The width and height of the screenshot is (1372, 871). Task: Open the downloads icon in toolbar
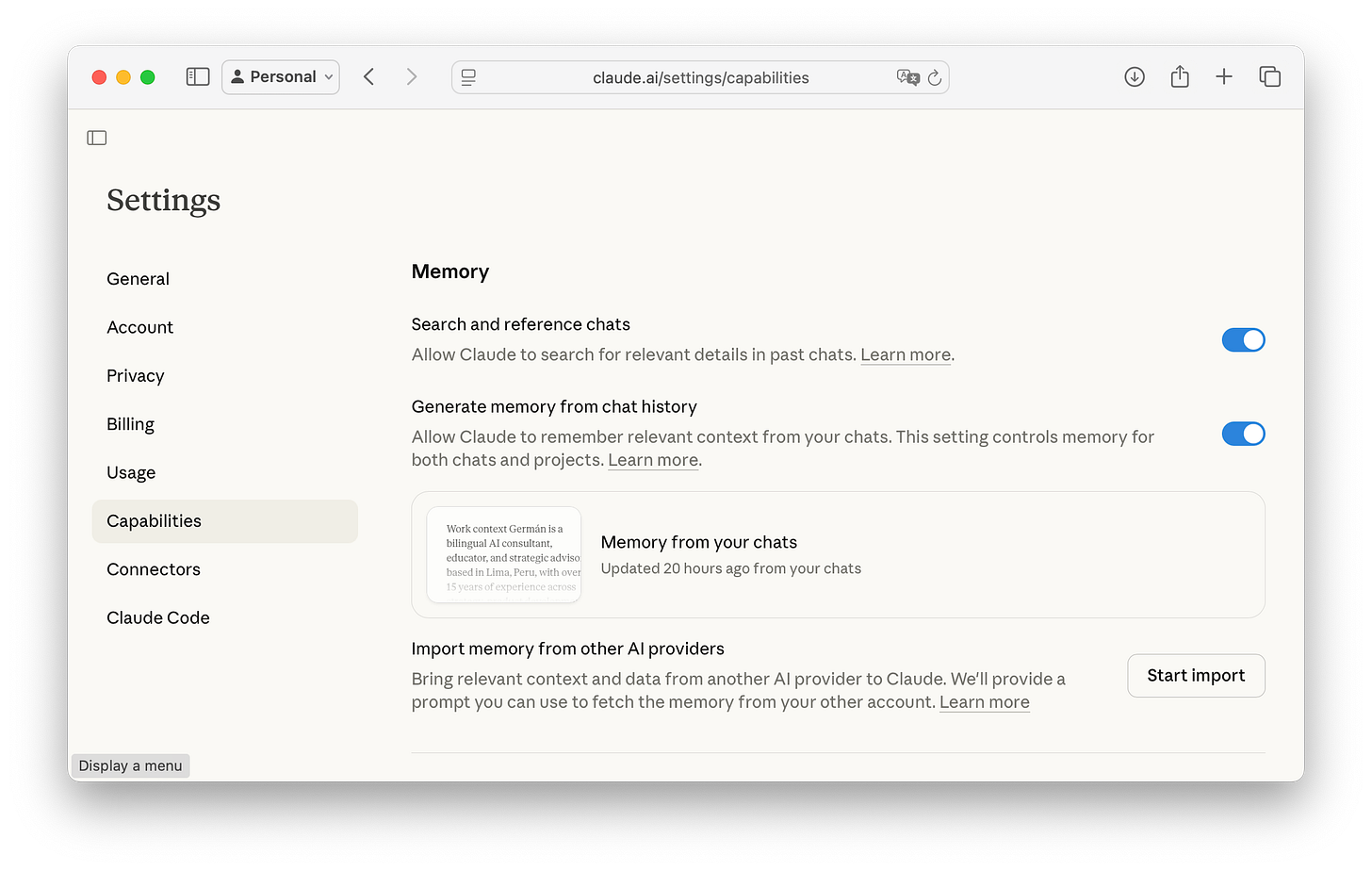pyautogui.click(x=1135, y=77)
